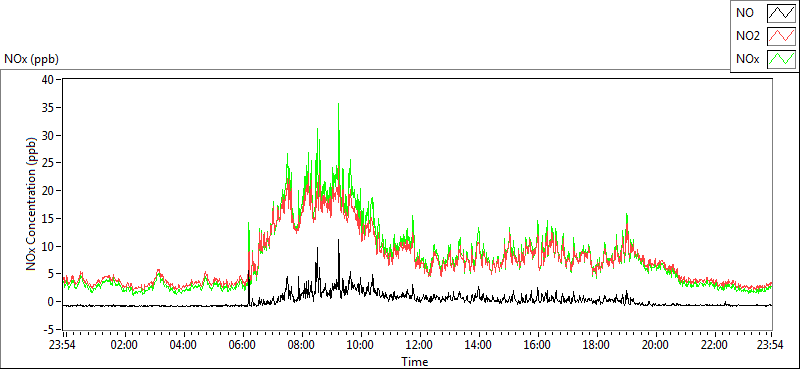Click the 15 y-axis scale value
The width and height of the screenshot is (800, 369).
click(x=49, y=218)
